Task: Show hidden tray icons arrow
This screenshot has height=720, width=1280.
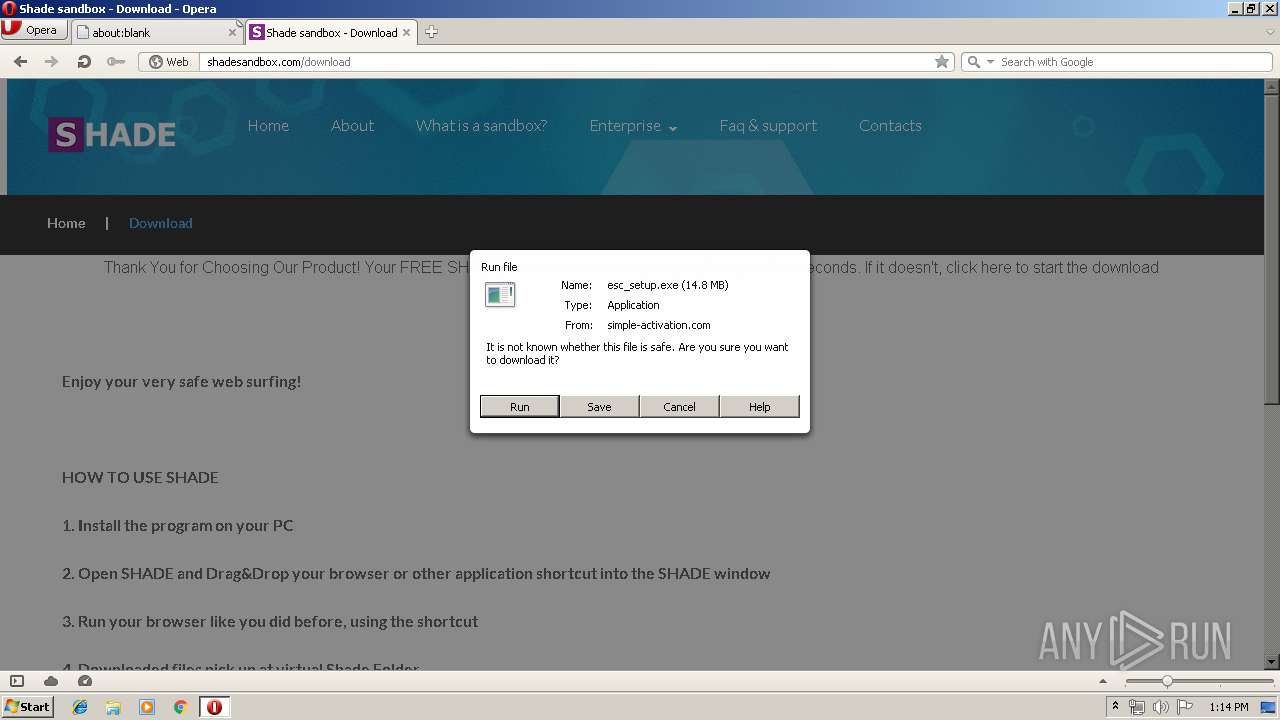Action: 1115,707
